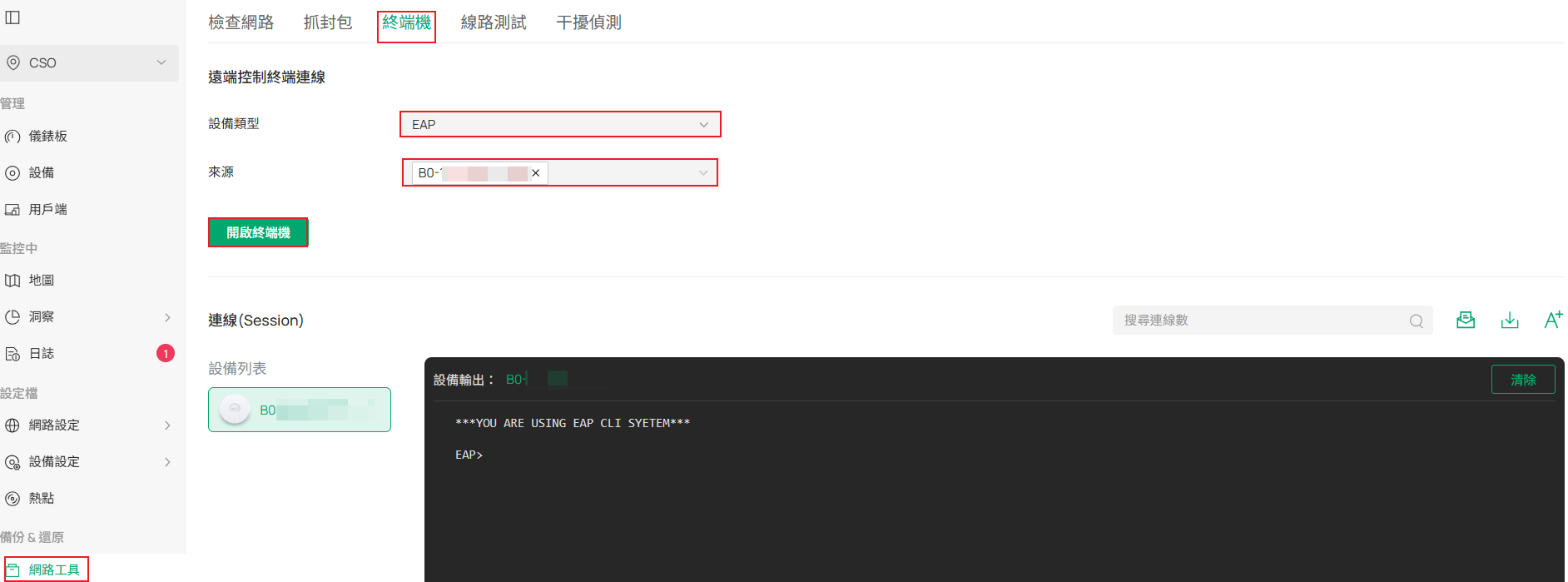
Task: Switch to the 抓封包 tab
Action: pyautogui.click(x=328, y=22)
